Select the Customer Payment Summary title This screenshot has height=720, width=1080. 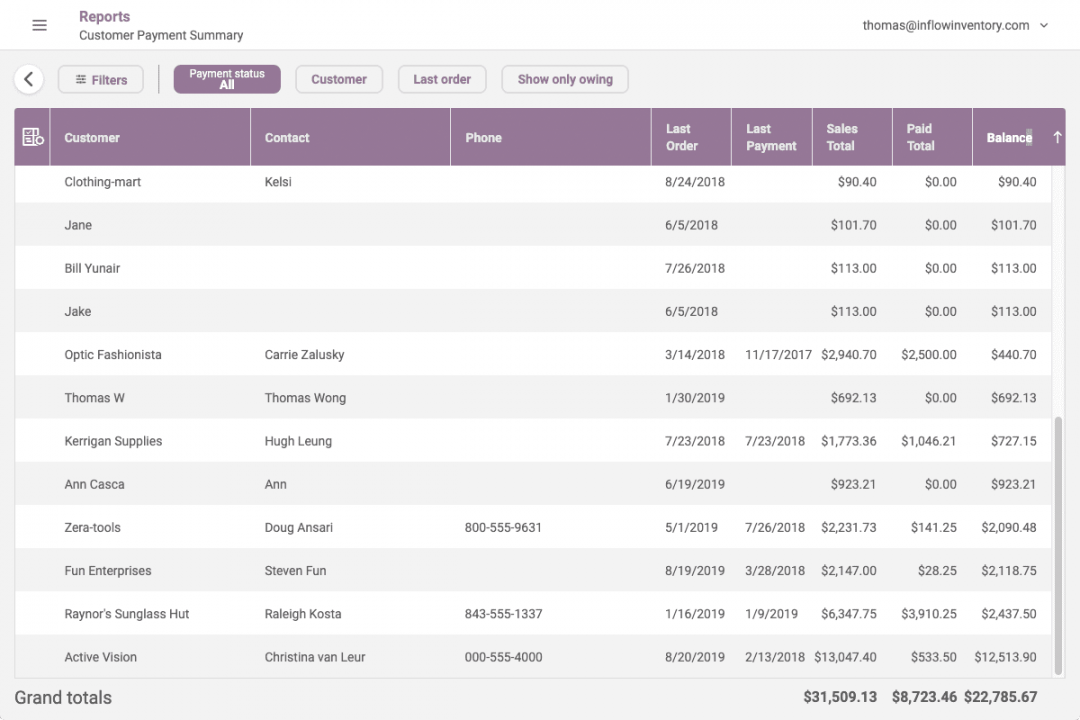click(160, 35)
